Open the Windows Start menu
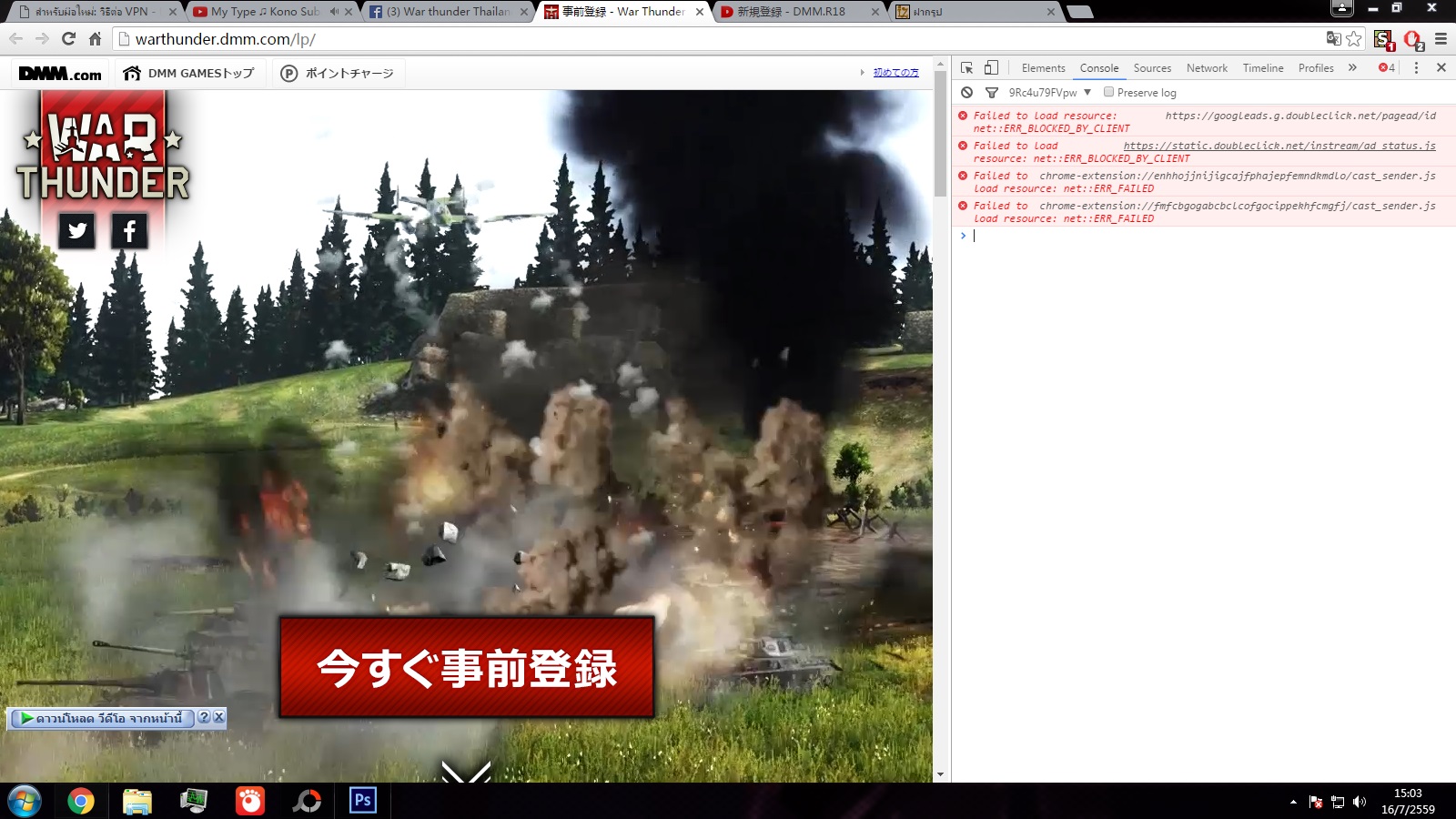Screen dimensions: 1456x819 point(24,801)
